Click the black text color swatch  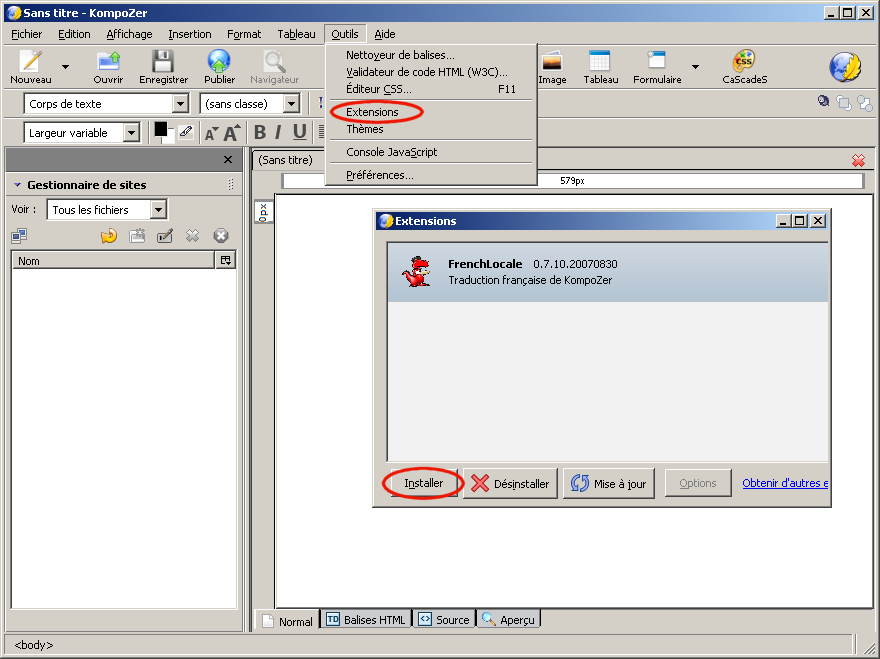tap(161, 129)
